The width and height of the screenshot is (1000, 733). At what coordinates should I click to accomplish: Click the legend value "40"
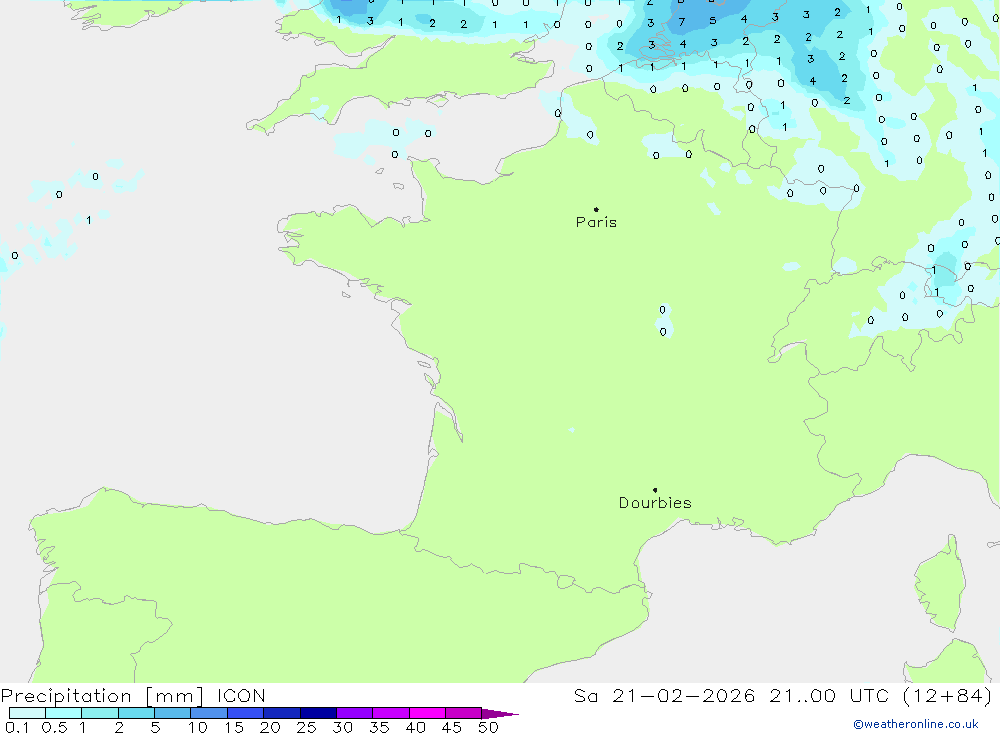pyautogui.click(x=416, y=727)
